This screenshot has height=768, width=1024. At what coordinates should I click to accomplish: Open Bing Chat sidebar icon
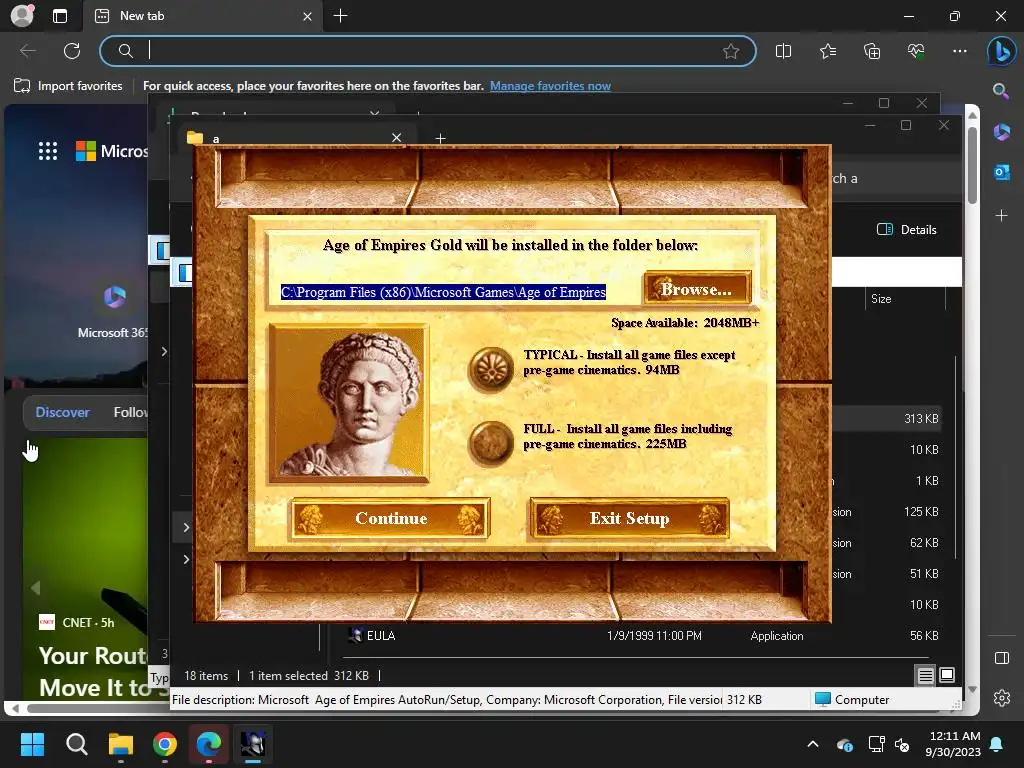(x=1001, y=51)
